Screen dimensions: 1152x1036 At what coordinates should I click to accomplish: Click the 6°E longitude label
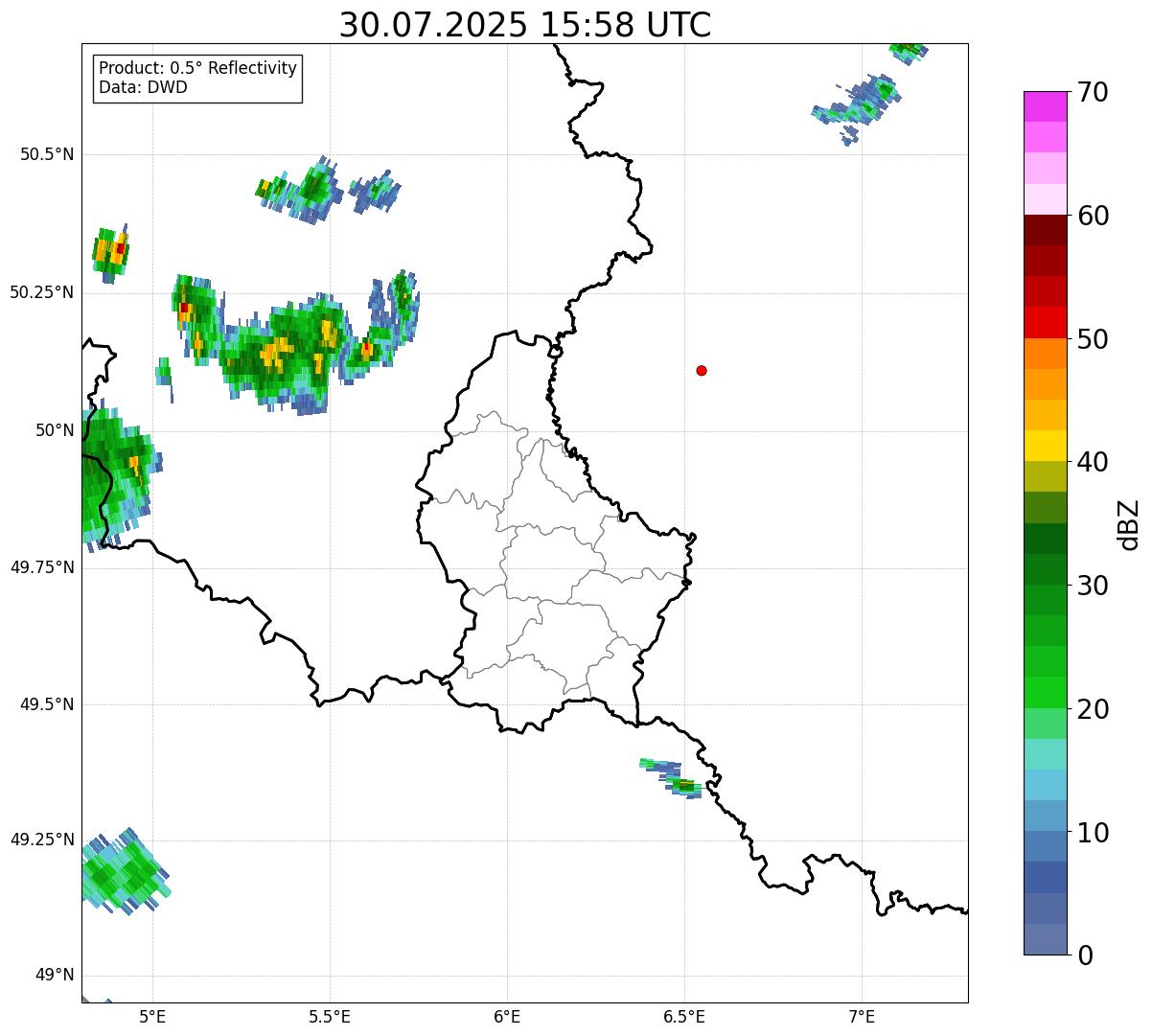[507, 1016]
